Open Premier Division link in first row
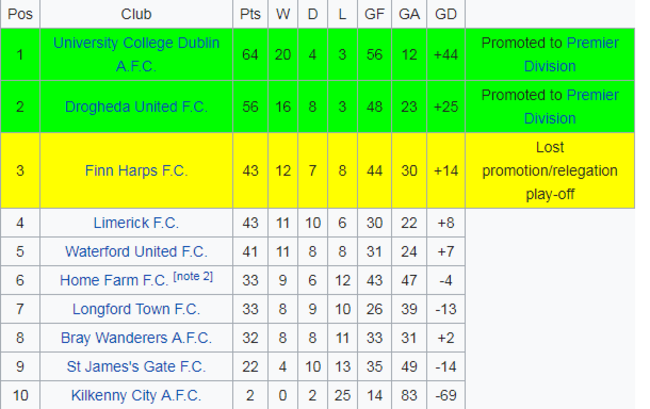This screenshot has width=650, height=409. tap(592, 43)
